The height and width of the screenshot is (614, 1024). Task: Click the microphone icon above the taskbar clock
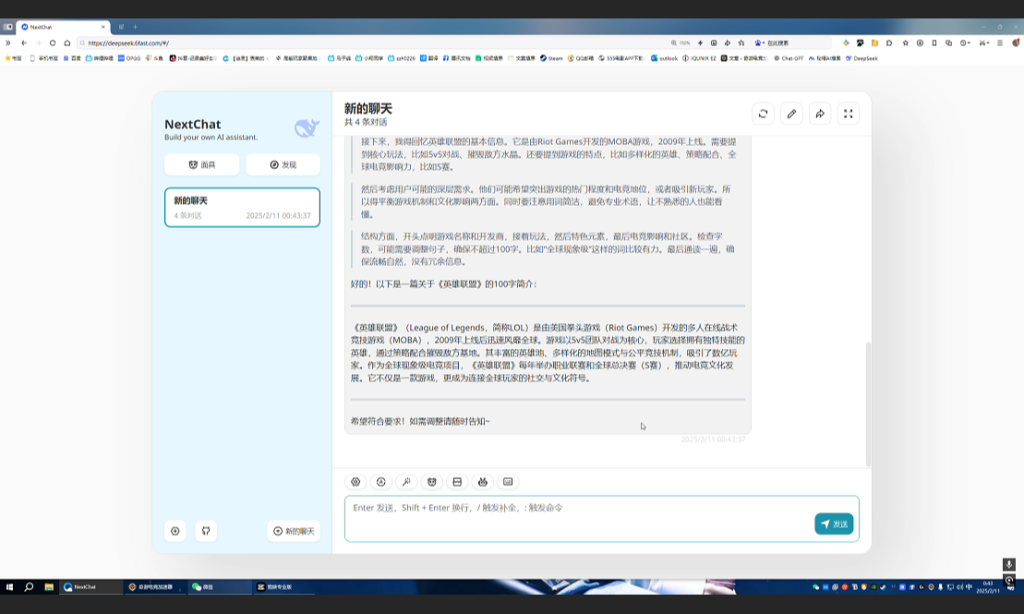1009,564
